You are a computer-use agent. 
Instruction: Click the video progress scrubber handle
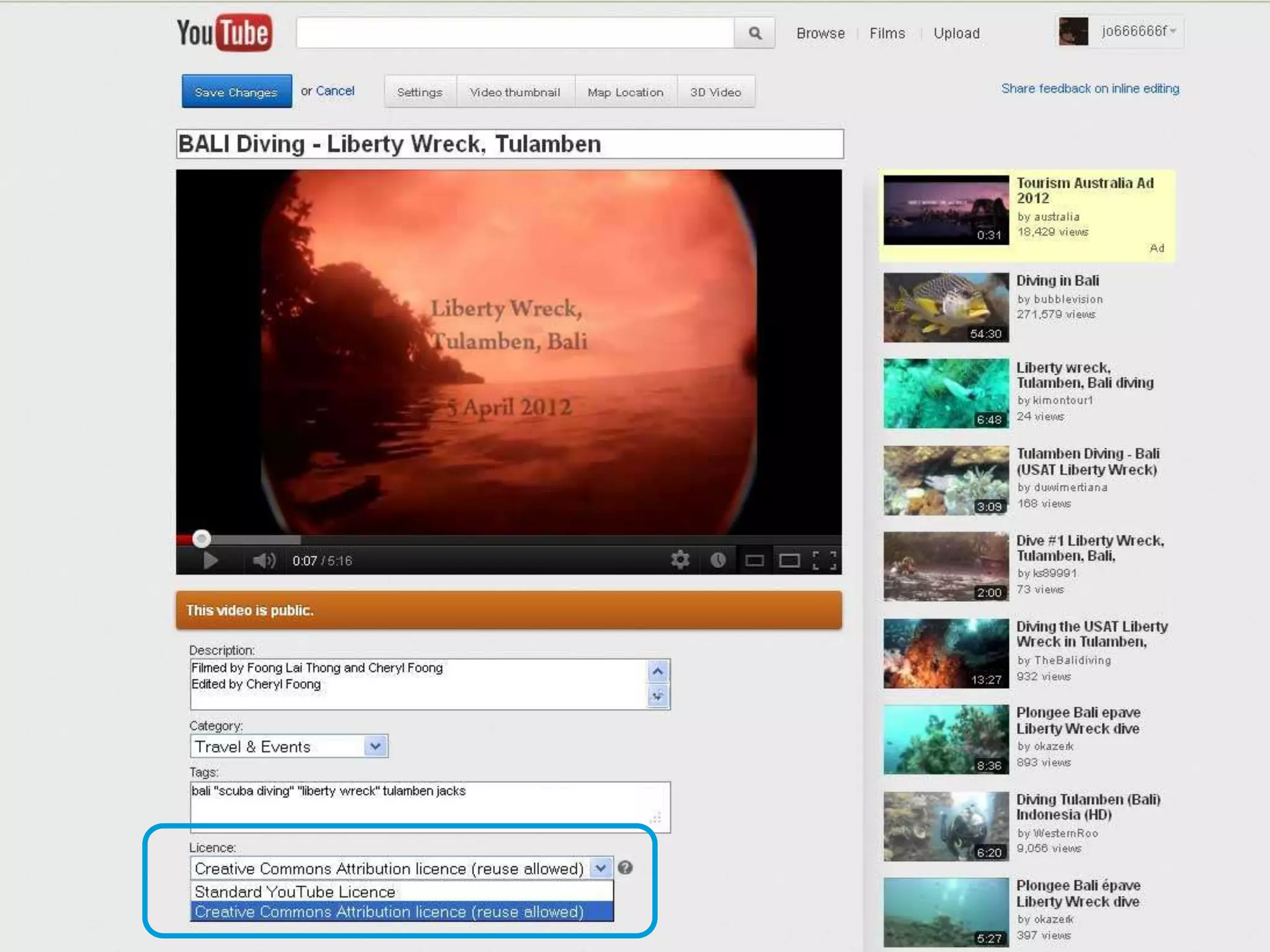point(201,539)
